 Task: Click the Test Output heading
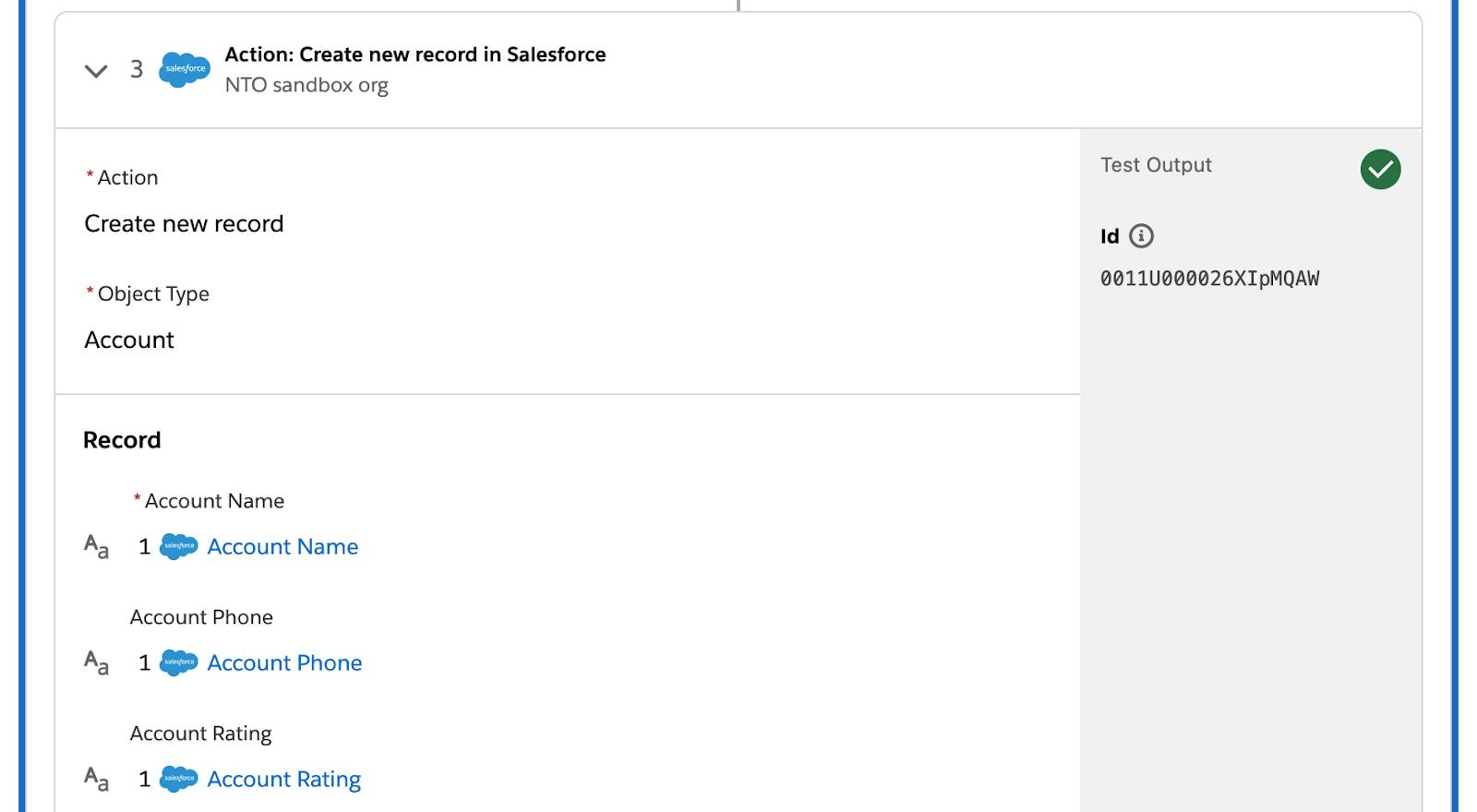coord(1156,165)
